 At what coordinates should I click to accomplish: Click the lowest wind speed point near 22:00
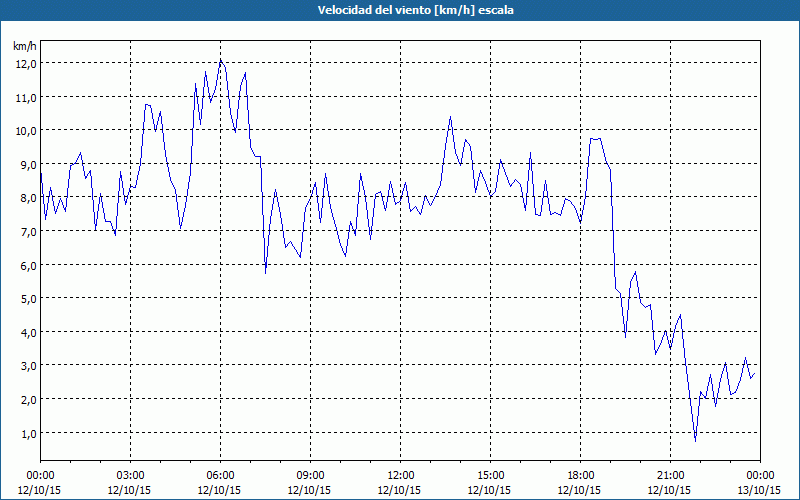point(695,441)
